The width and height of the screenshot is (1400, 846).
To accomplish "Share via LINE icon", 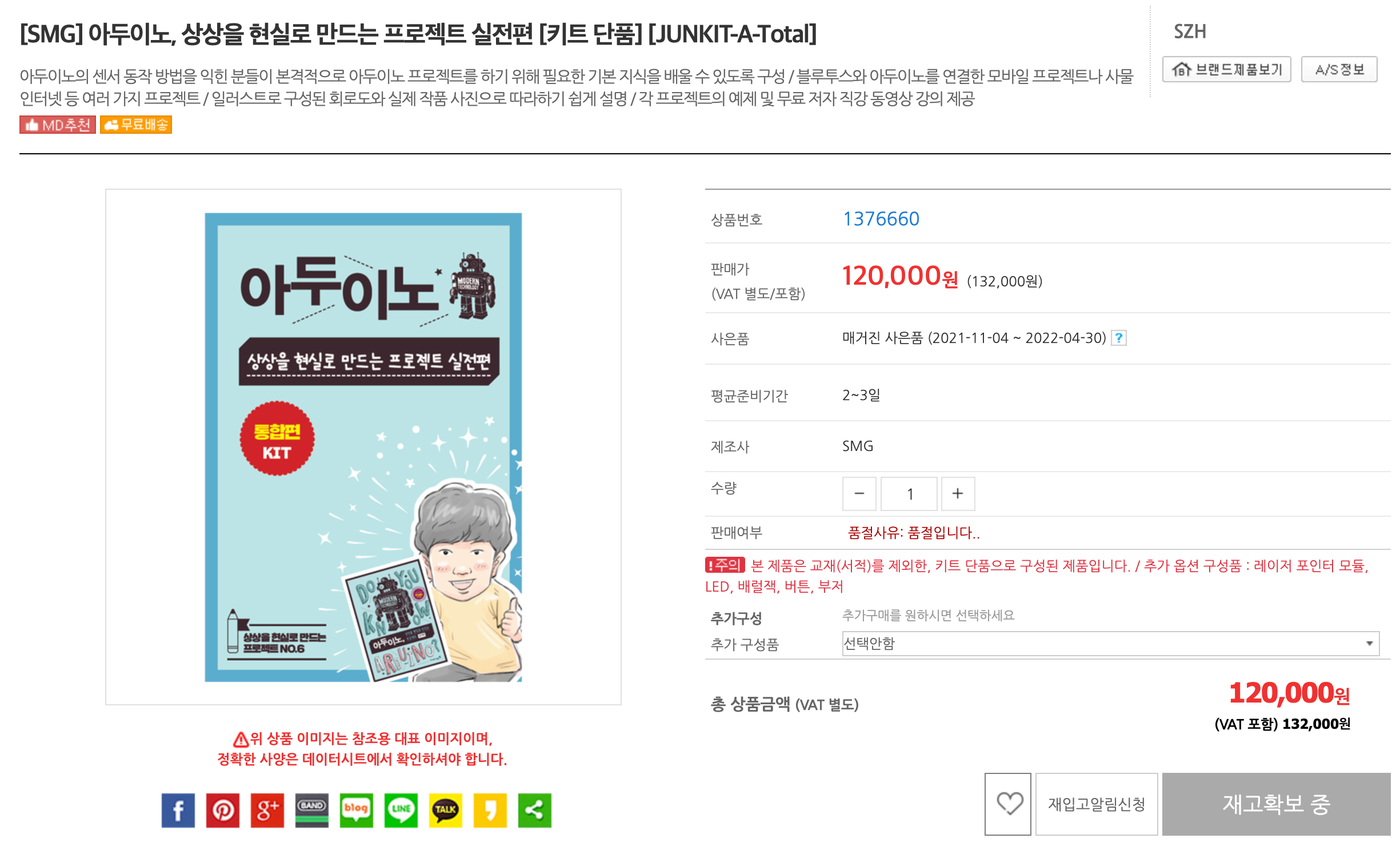I will pos(401,810).
